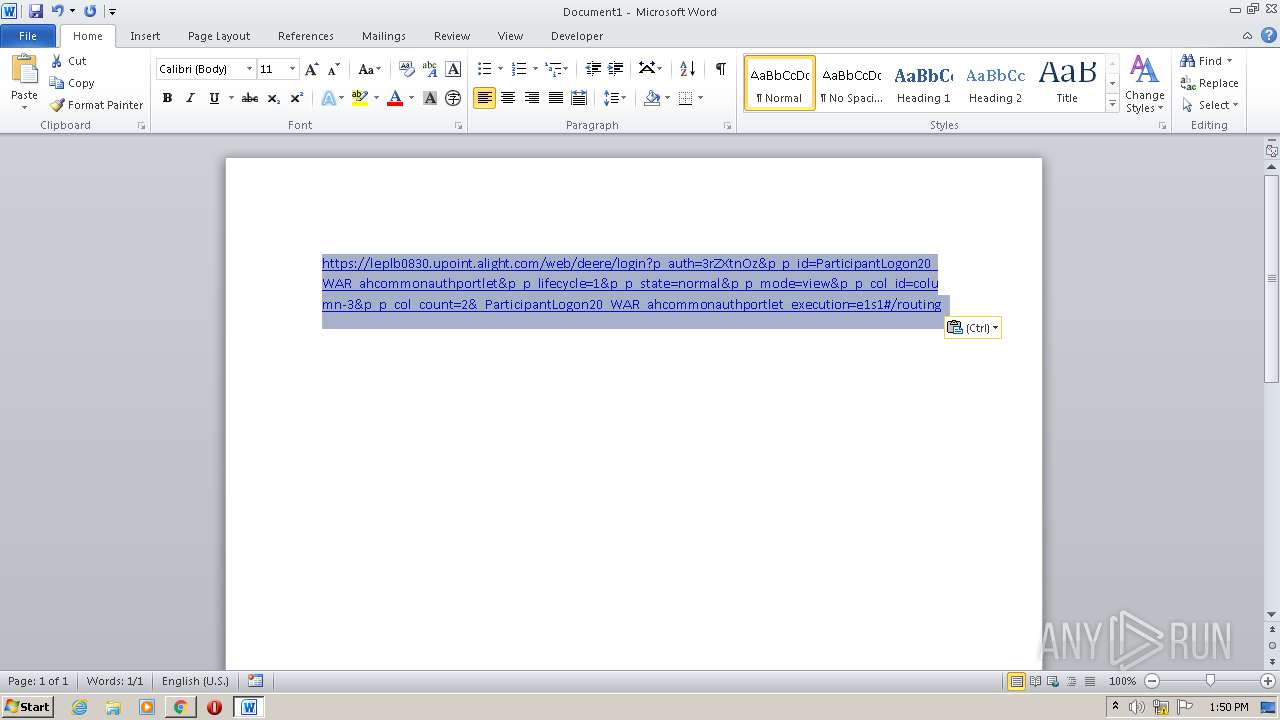Click the Select button in Editing
1280x720 pixels.
coord(1210,105)
